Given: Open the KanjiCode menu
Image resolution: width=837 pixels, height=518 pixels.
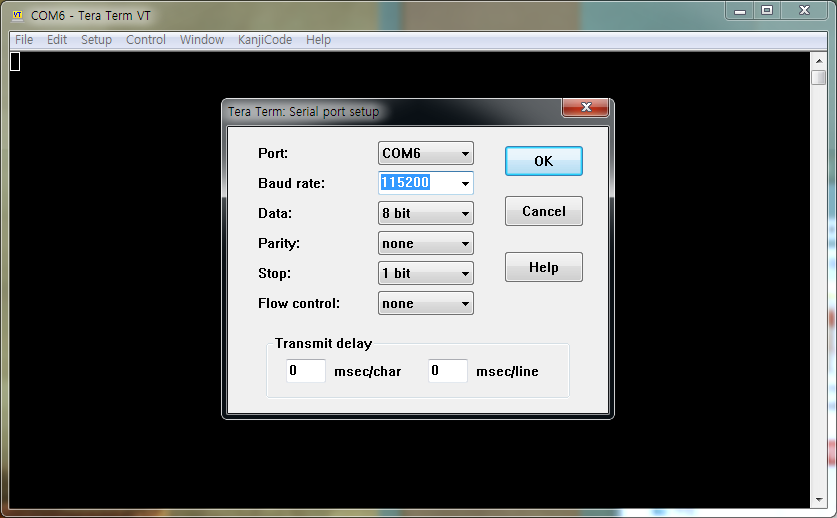Looking at the screenshot, I should pyautogui.click(x=265, y=40).
